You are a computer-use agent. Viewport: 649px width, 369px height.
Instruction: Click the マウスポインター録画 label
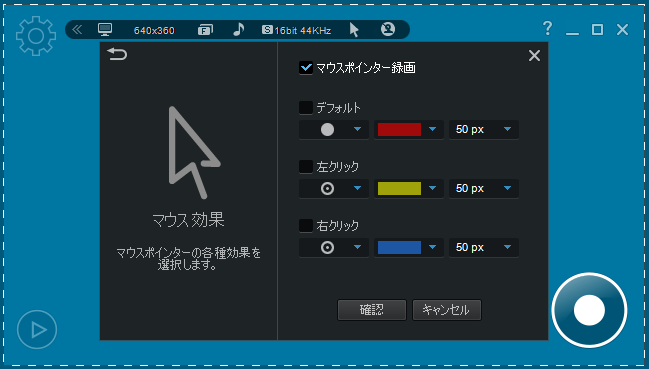click(366, 67)
